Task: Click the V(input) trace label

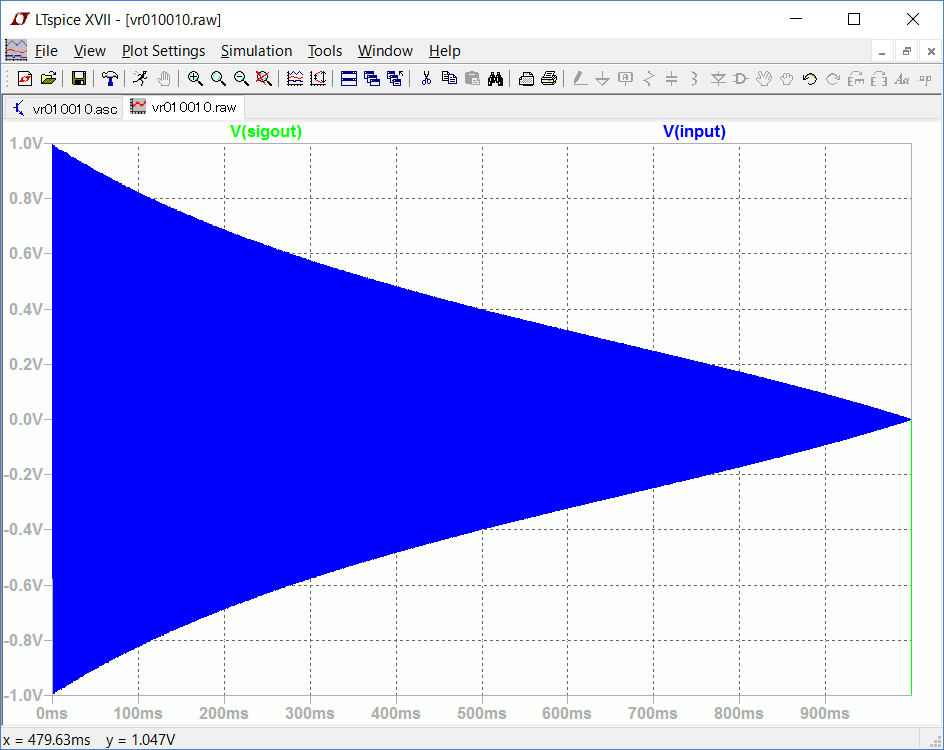Action: tap(694, 131)
